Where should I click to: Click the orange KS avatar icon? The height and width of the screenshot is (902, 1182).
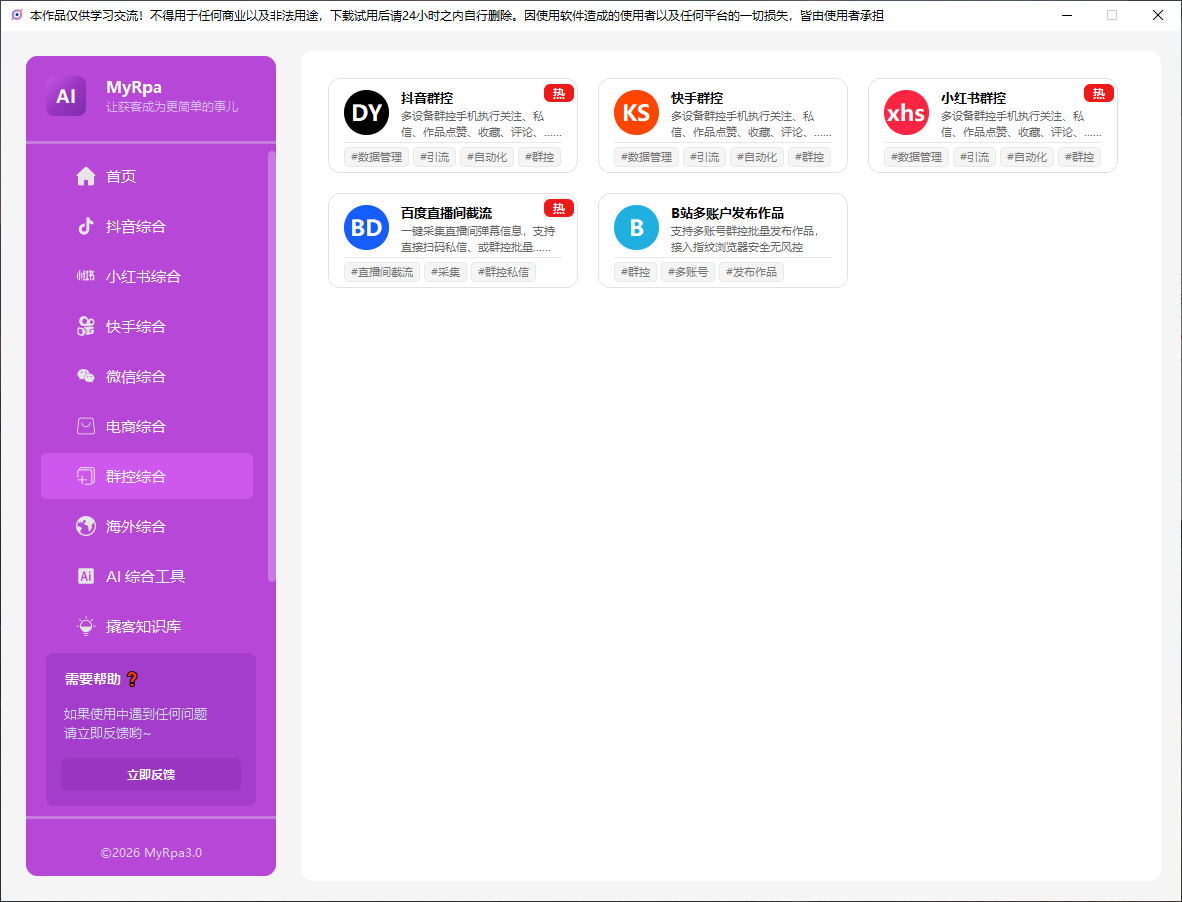636,112
